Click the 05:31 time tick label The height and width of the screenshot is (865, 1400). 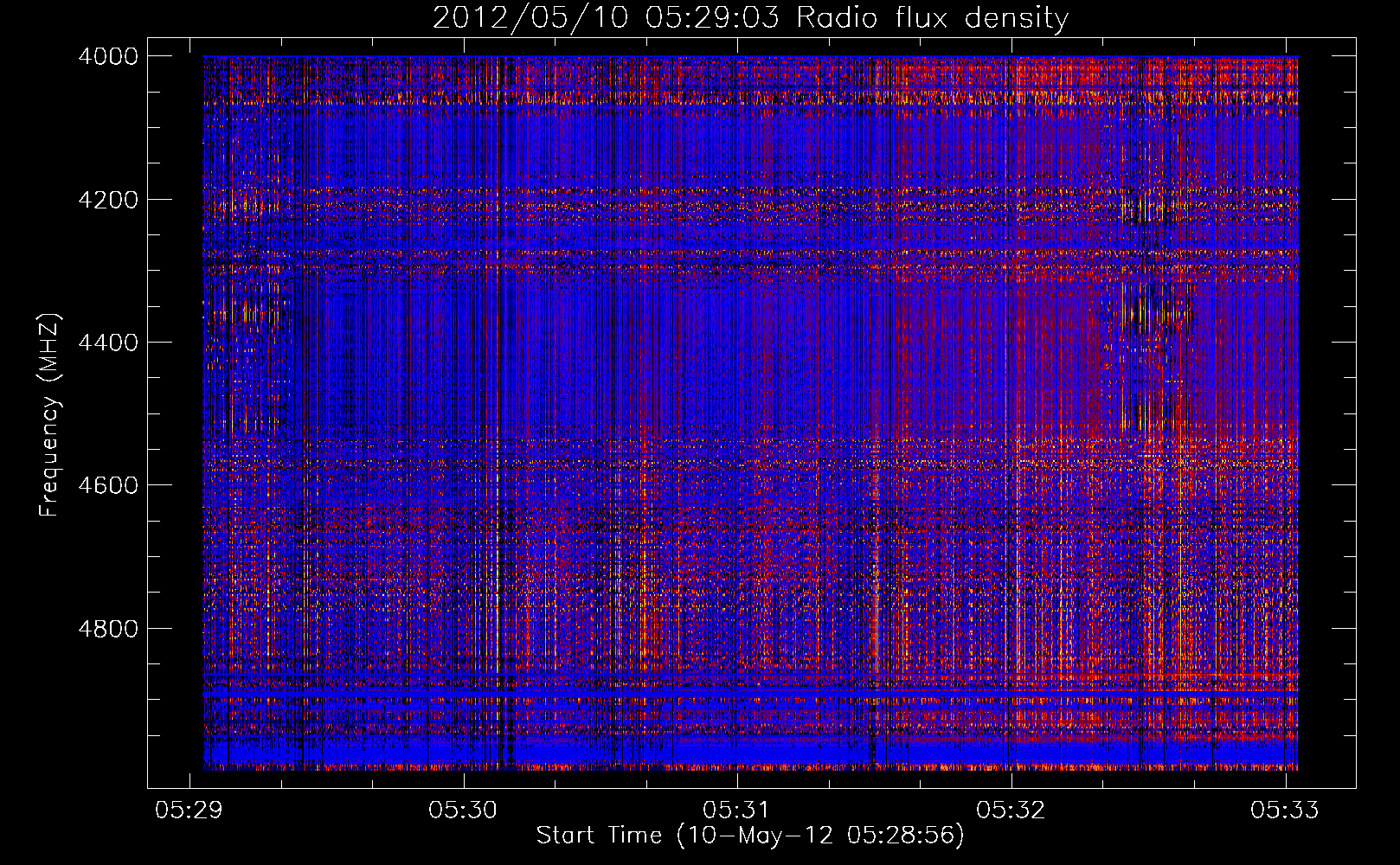click(x=736, y=810)
